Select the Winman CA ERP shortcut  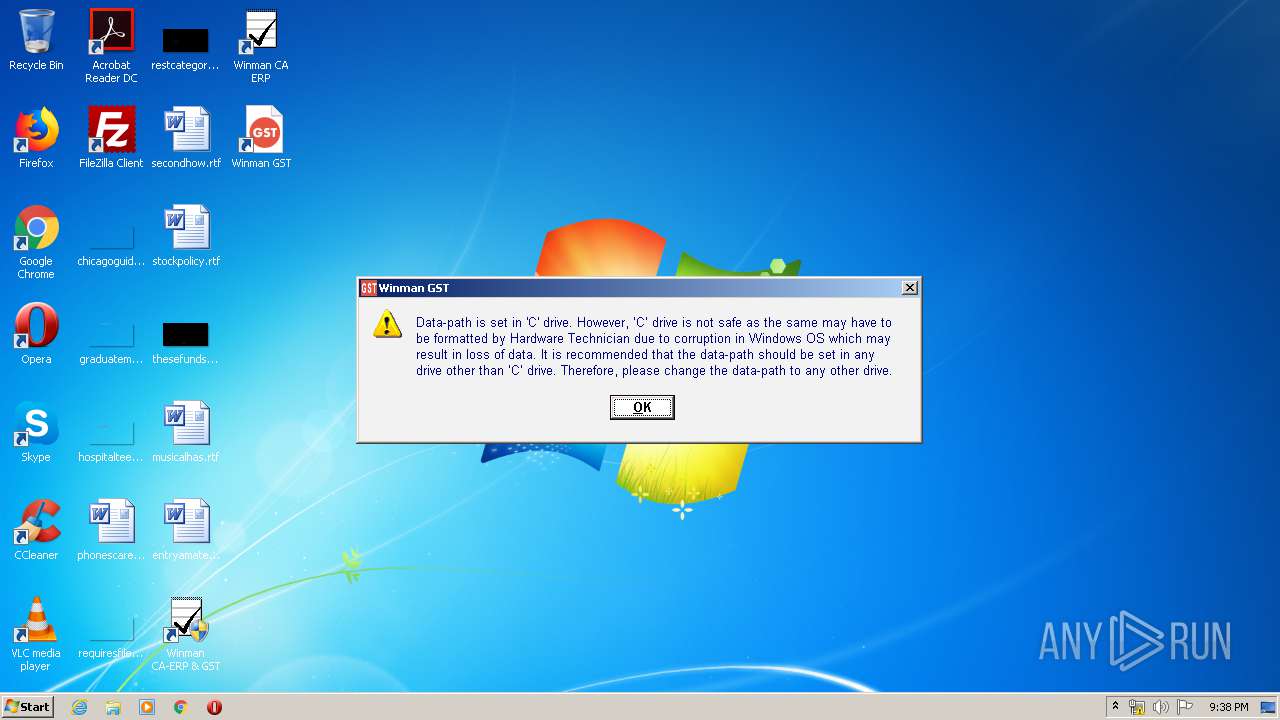[x=260, y=46]
